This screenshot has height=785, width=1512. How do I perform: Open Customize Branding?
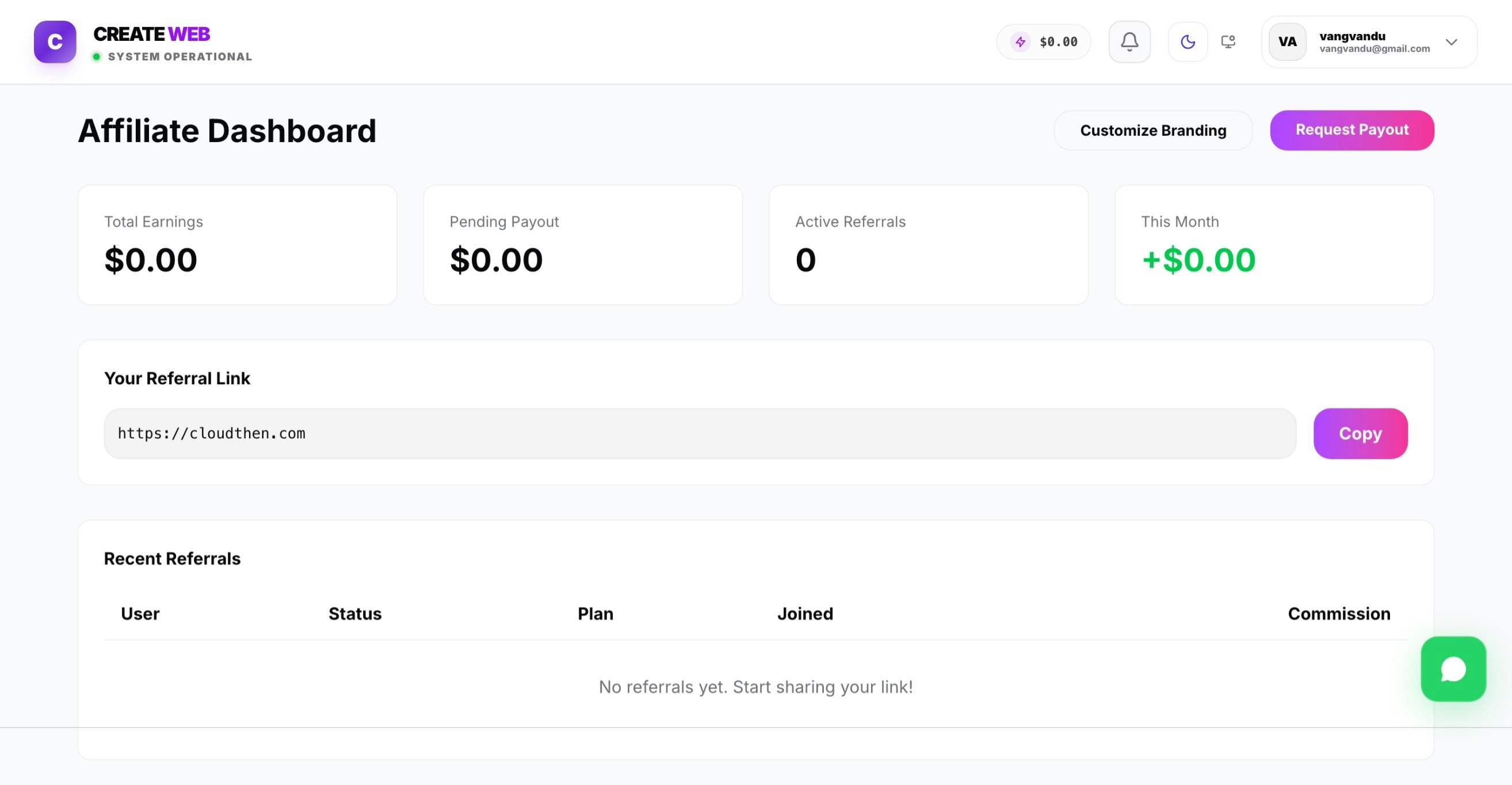point(1152,129)
